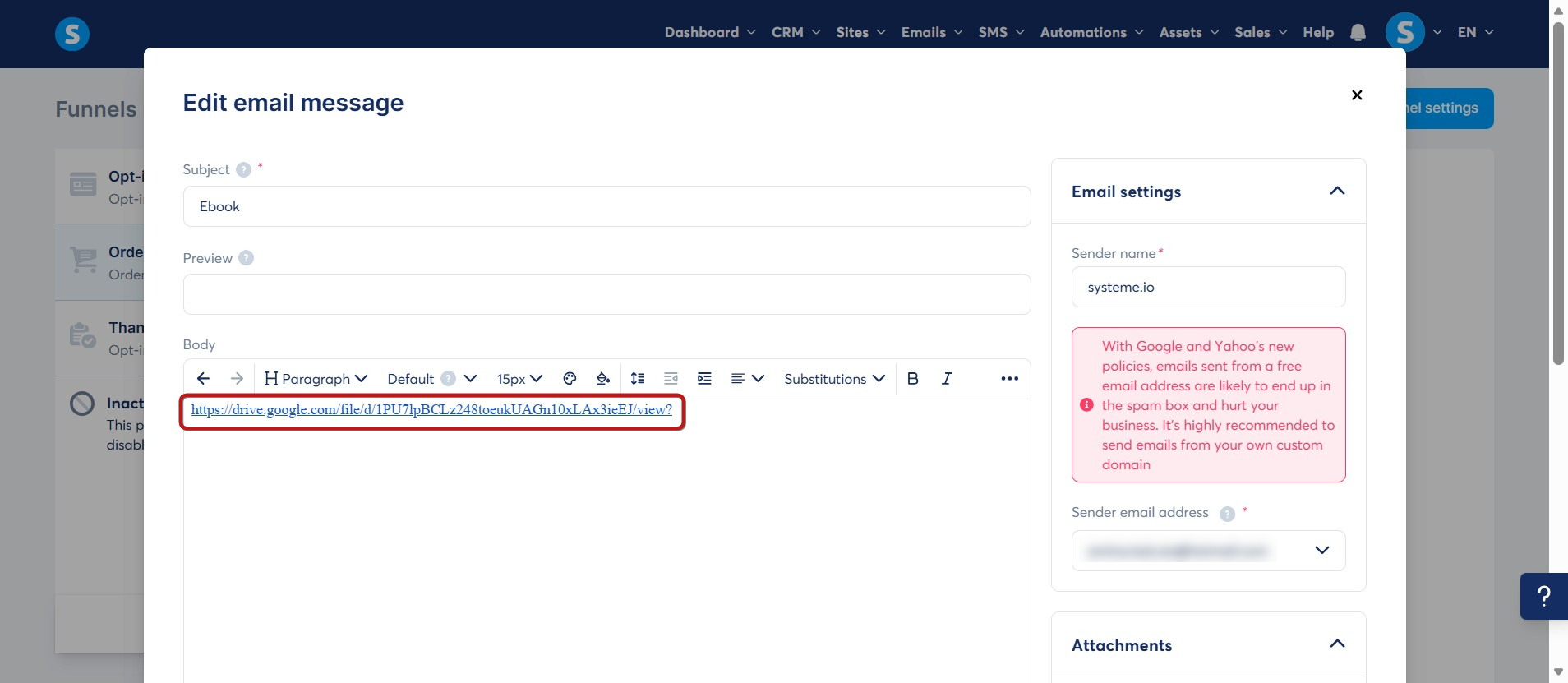Click into the Sender name field
The image size is (1568, 683).
coord(1208,287)
